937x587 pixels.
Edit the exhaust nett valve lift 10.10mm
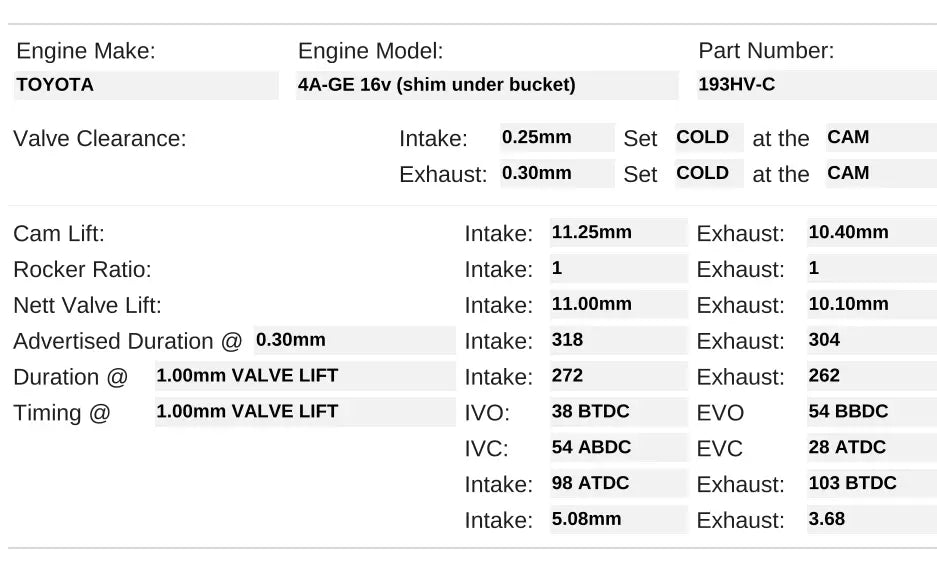coord(871,305)
